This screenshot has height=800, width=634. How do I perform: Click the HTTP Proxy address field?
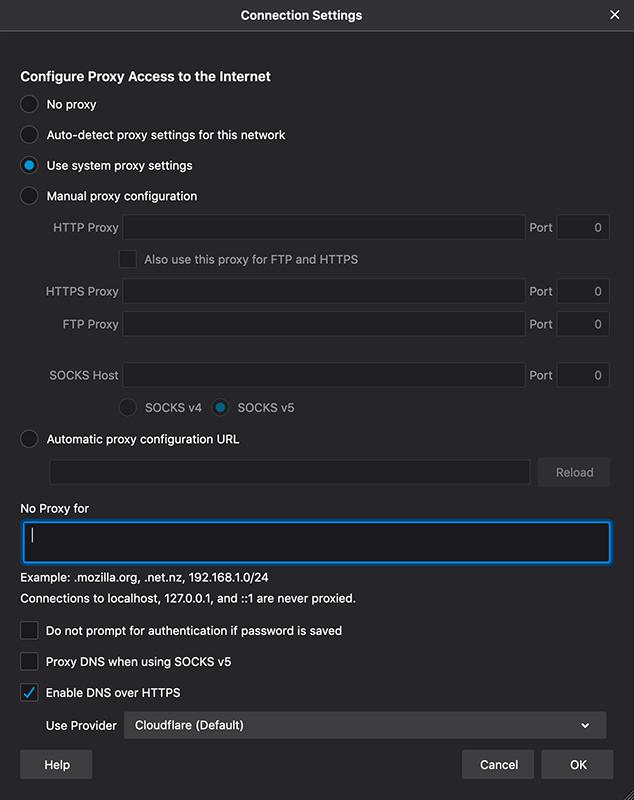[324, 228]
